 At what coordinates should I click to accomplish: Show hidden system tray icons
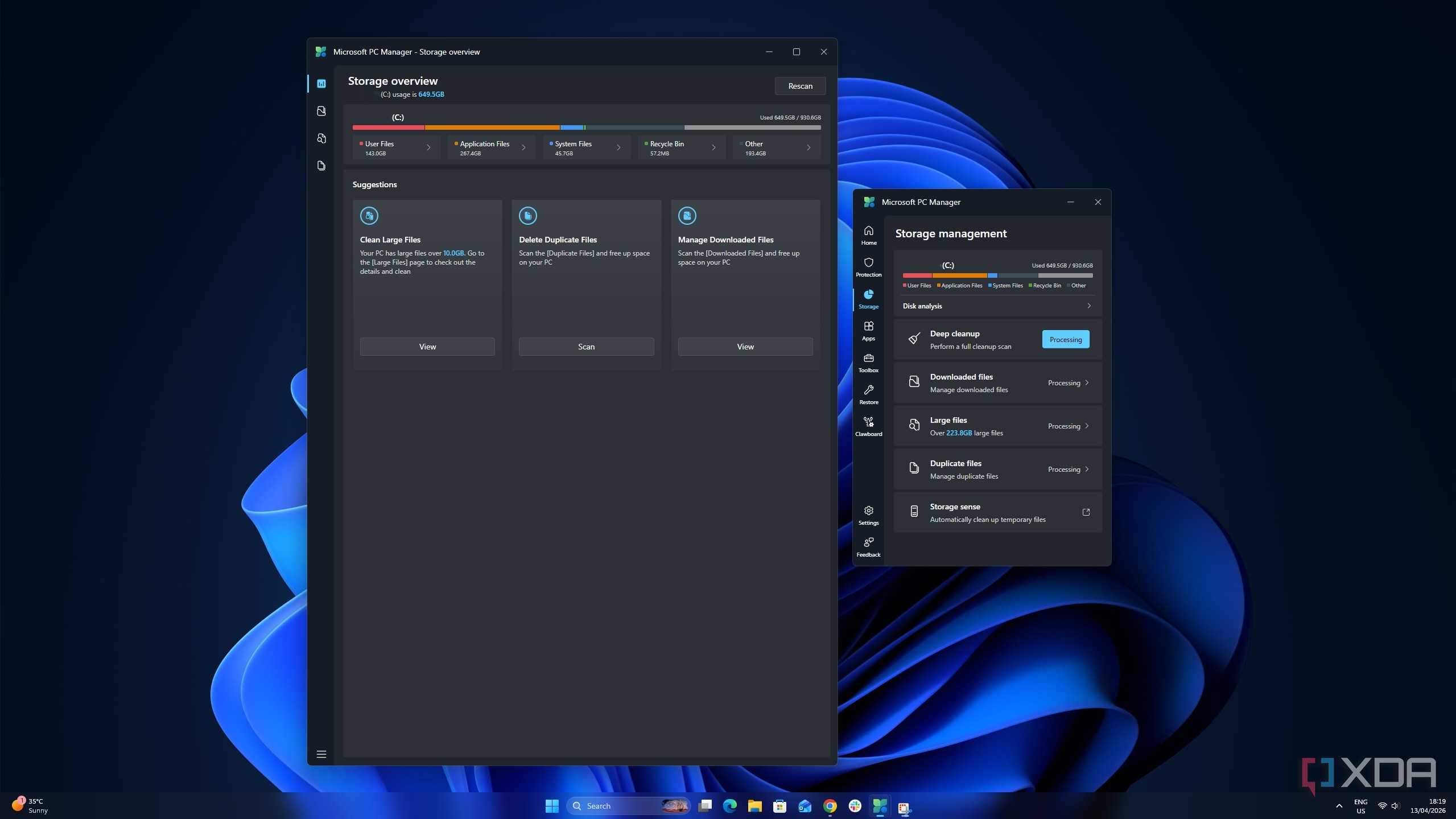click(x=1339, y=806)
